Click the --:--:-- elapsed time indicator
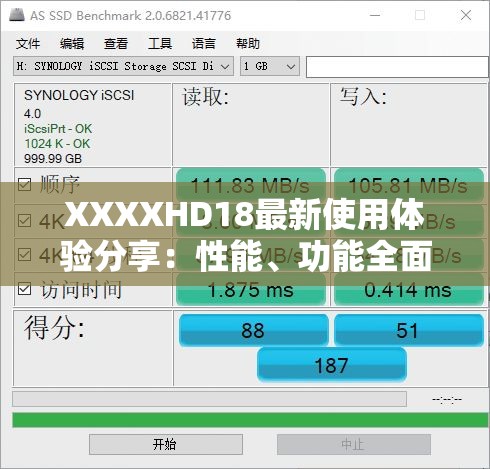490x469 pixels. point(447,399)
